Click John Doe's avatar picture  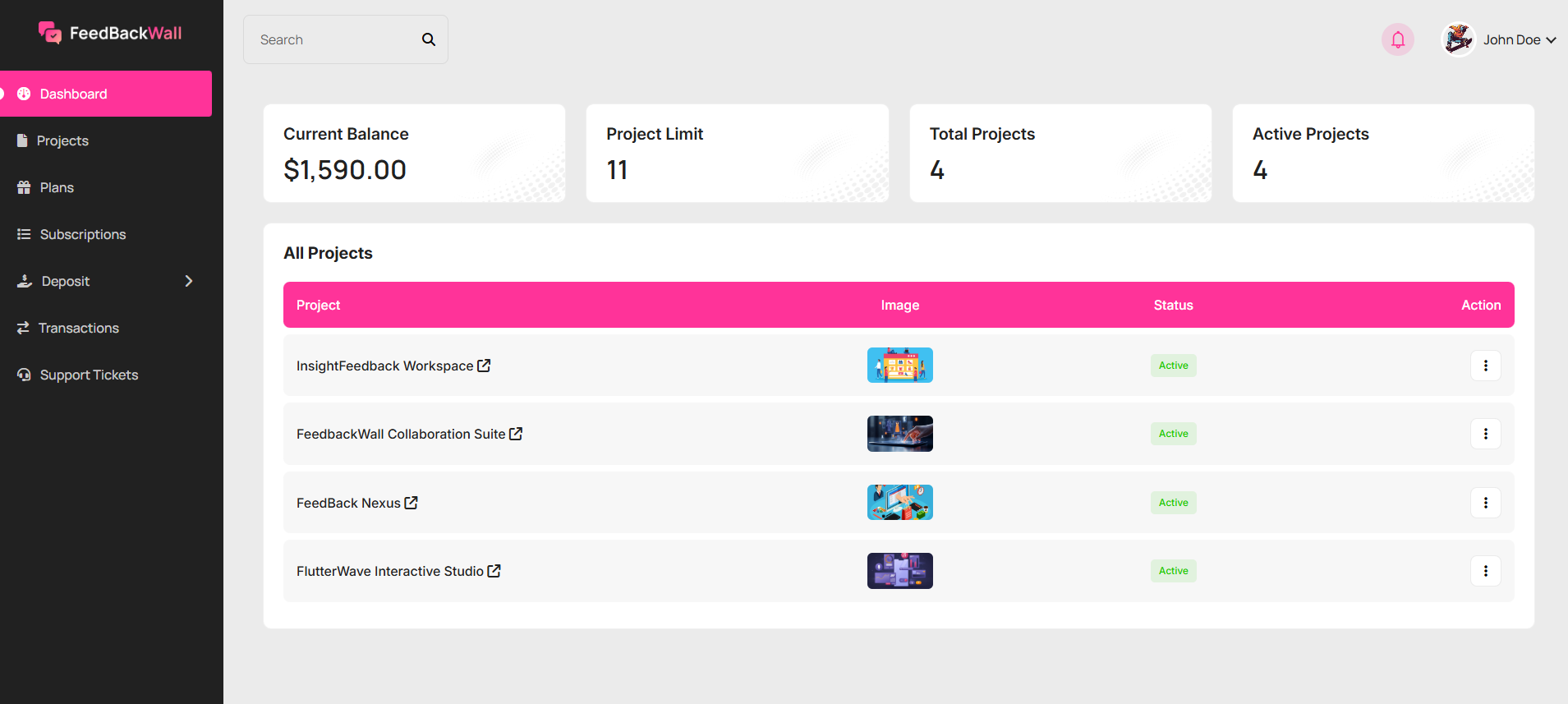(1459, 39)
